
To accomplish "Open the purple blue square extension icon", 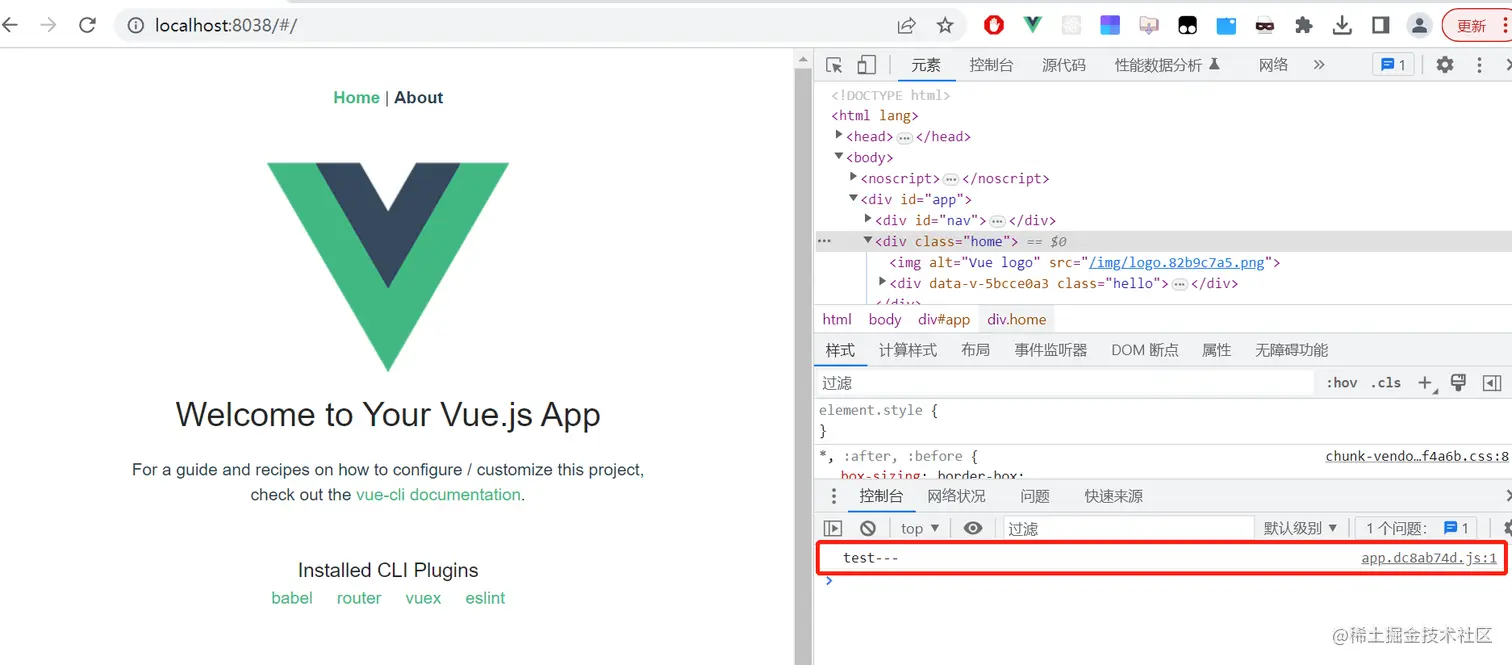I will pyautogui.click(x=1110, y=25).
